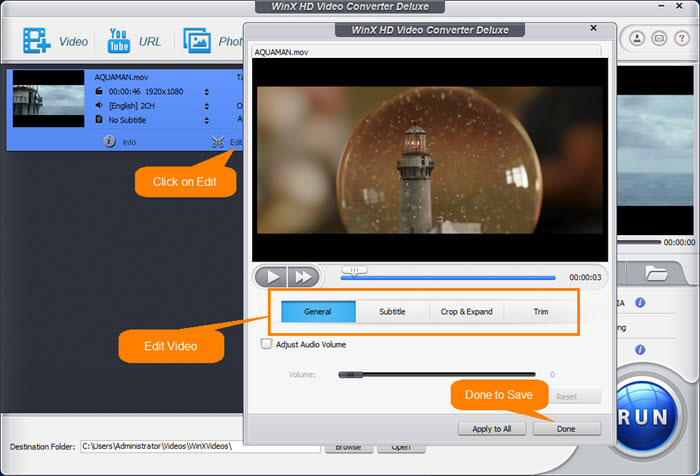700x476 pixels.
Task: Click the Browse button for destination
Action: pyautogui.click(x=349, y=448)
